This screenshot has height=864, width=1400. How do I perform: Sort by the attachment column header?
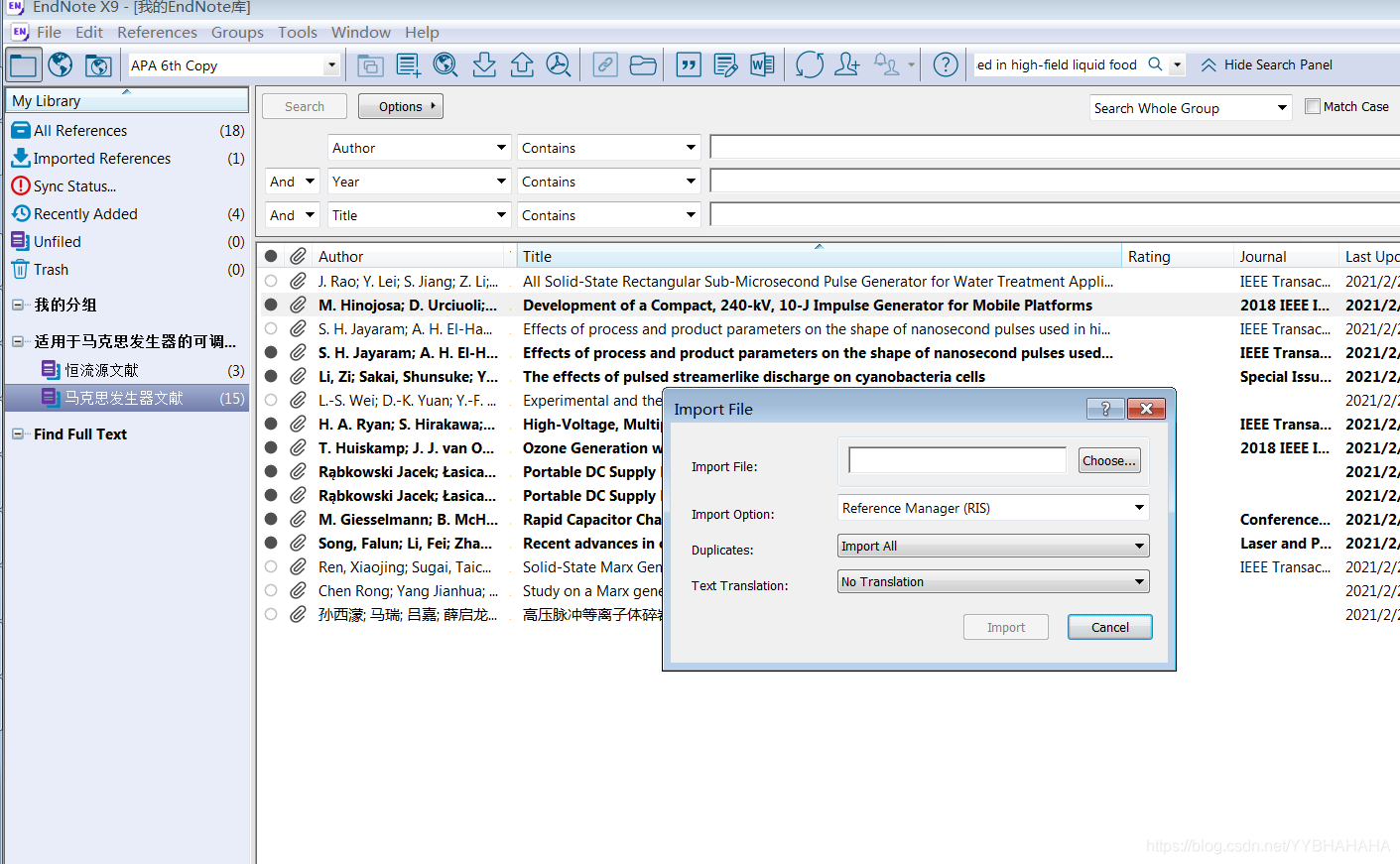tap(298, 256)
